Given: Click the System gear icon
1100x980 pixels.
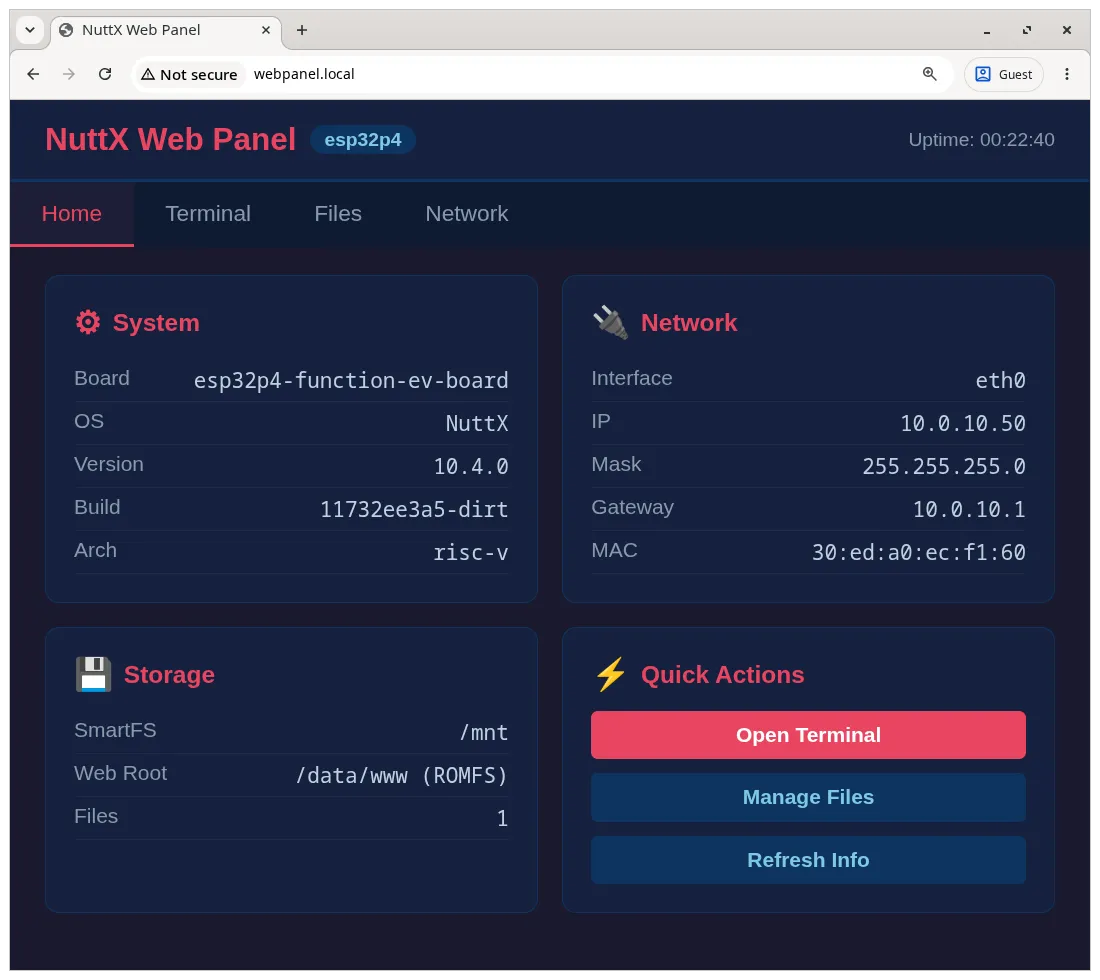Looking at the screenshot, I should click(x=88, y=323).
